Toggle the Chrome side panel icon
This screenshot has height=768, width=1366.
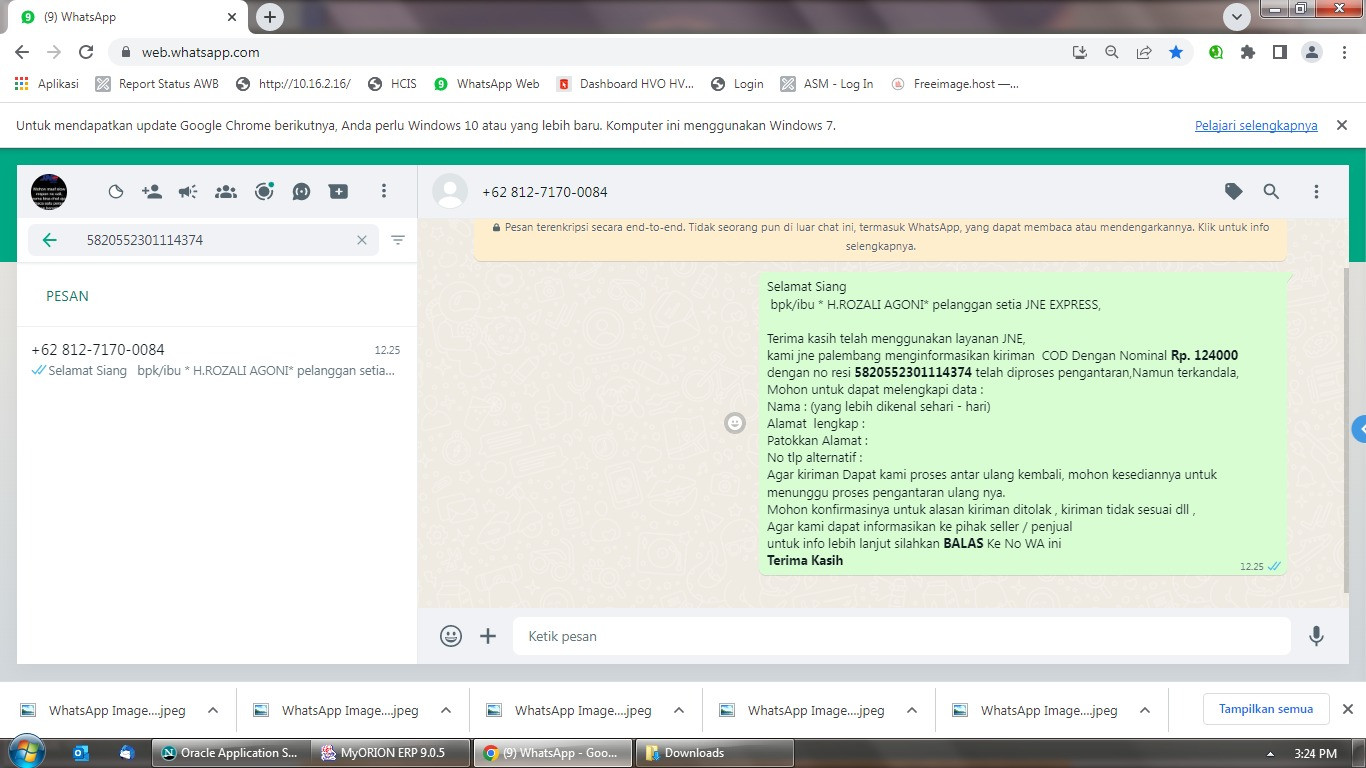coord(1279,52)
